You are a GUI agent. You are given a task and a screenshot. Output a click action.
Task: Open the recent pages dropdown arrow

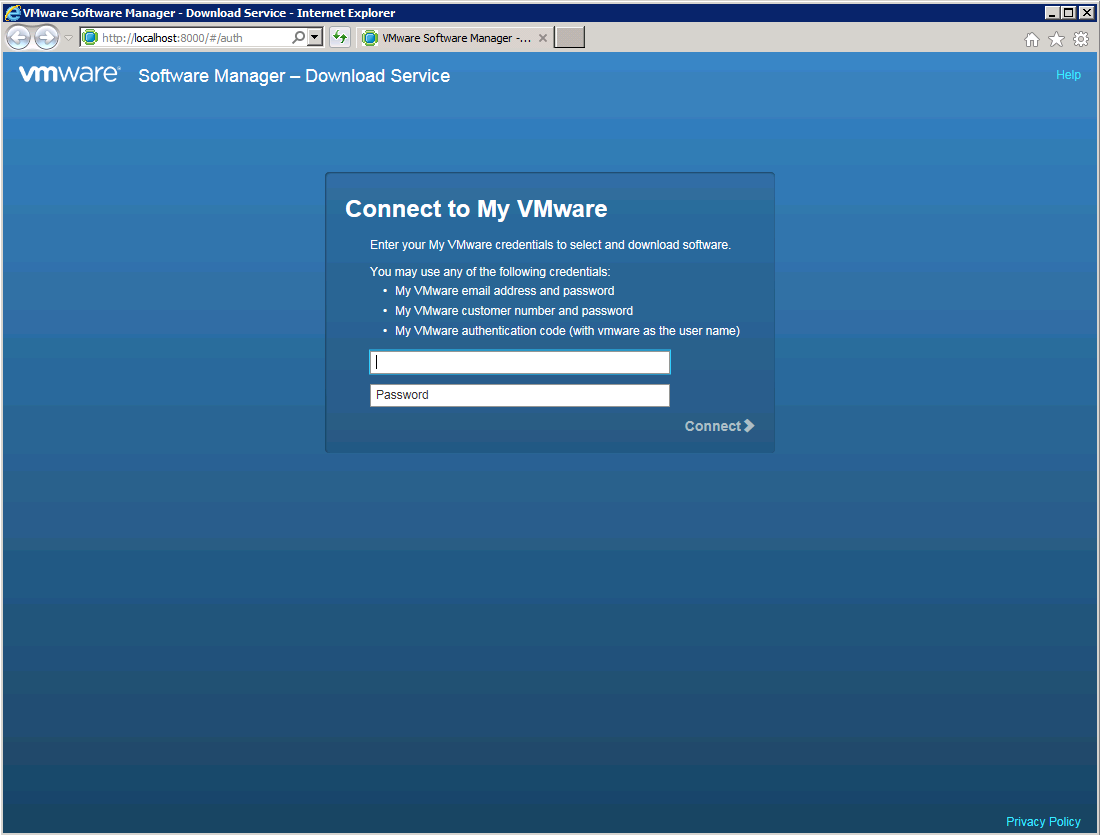point(68,38)
